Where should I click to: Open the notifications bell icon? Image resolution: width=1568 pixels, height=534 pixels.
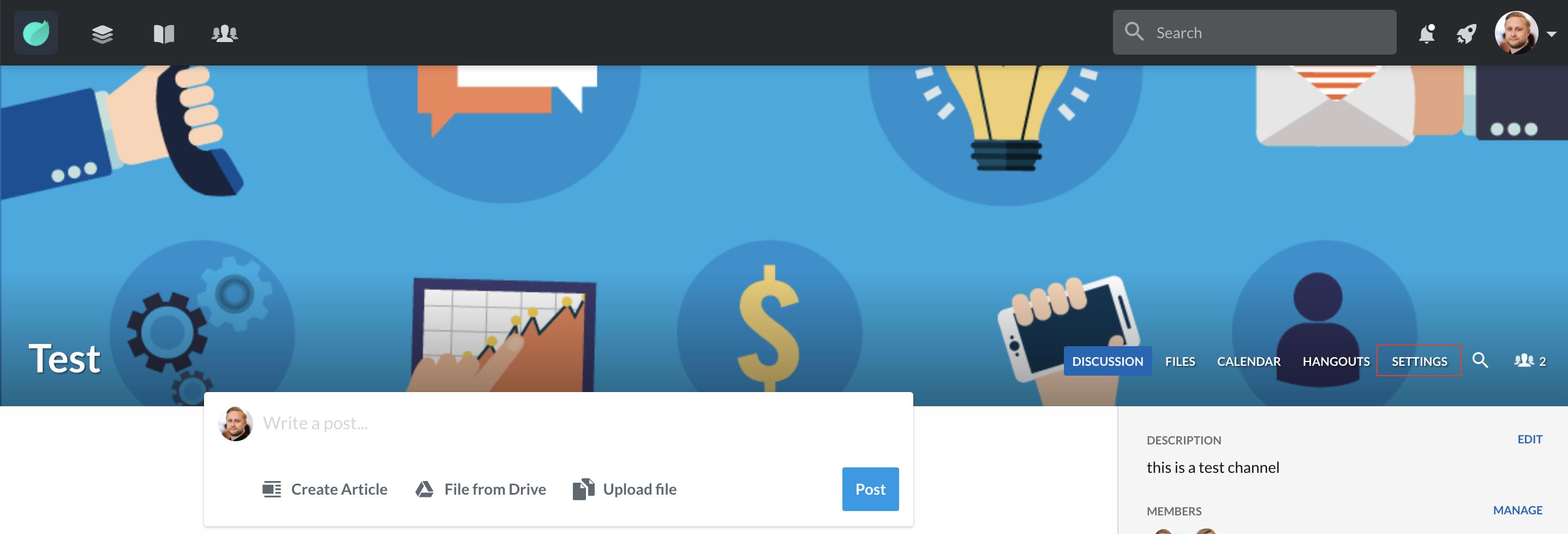(1427, 33)
